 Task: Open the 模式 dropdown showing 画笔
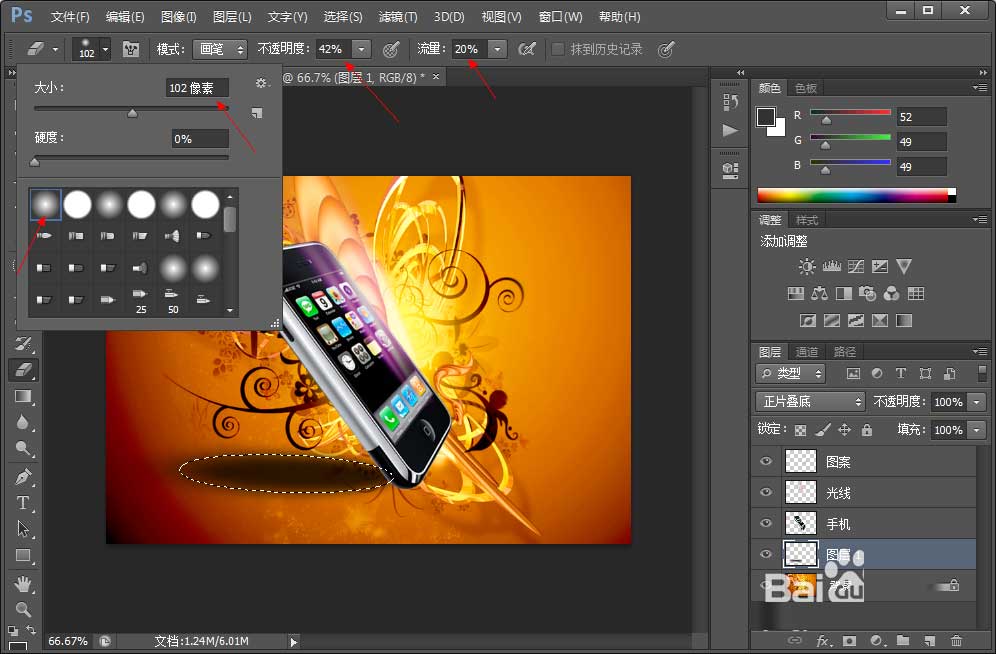coord(220,49)
